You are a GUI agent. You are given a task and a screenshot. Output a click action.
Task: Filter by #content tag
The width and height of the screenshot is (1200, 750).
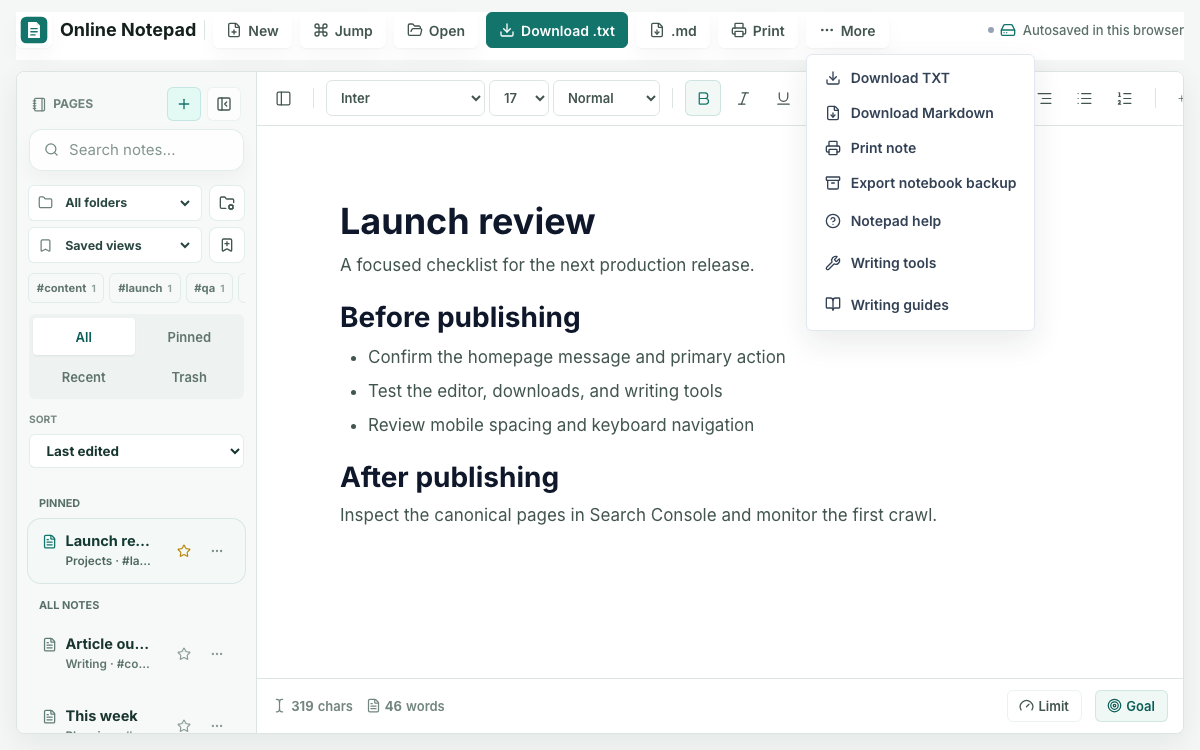[x=66, y=288]
